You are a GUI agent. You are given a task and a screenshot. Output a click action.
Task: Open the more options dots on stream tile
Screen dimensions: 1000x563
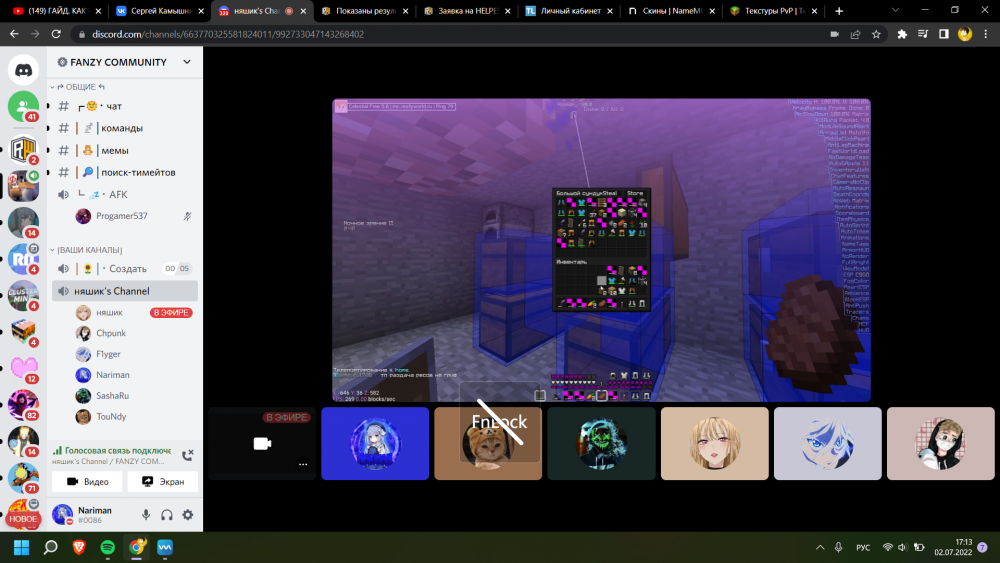click(x=303, y=464)
